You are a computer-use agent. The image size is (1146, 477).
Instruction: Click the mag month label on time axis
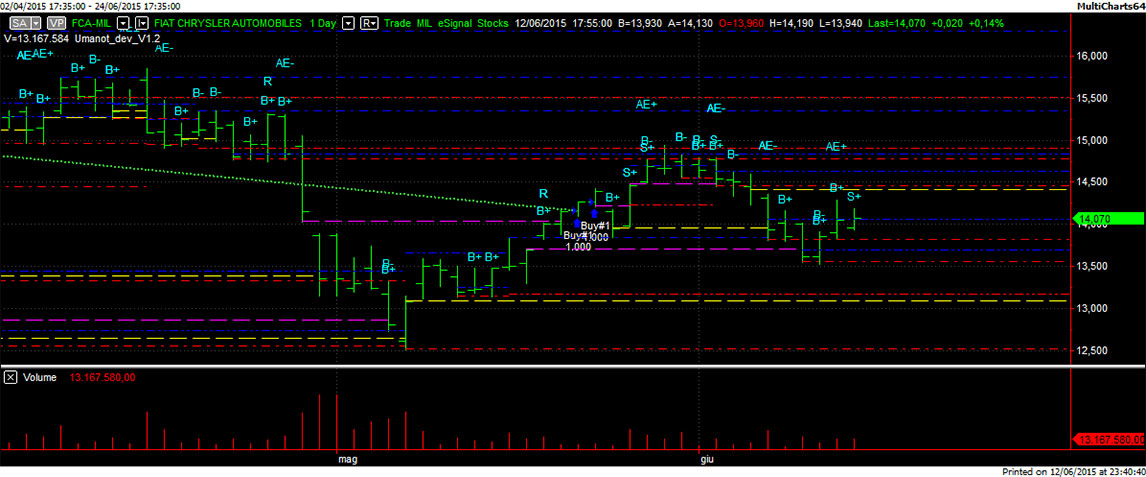point(347,459)
